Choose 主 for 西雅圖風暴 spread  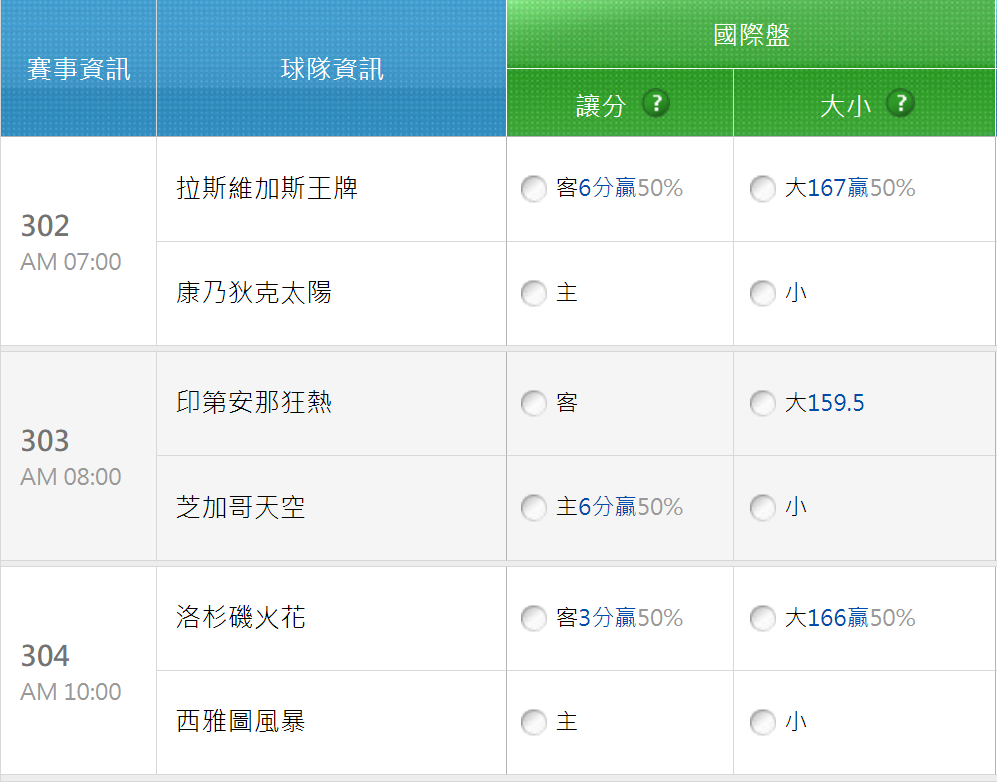[534, 722]
